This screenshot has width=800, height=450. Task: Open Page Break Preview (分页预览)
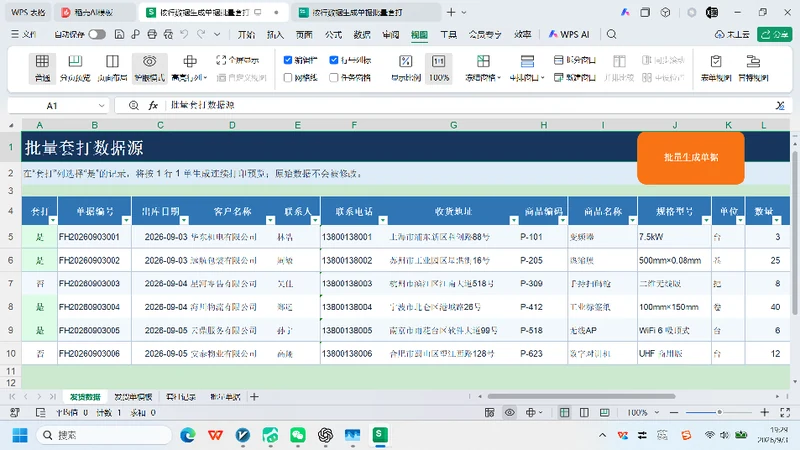74,68
